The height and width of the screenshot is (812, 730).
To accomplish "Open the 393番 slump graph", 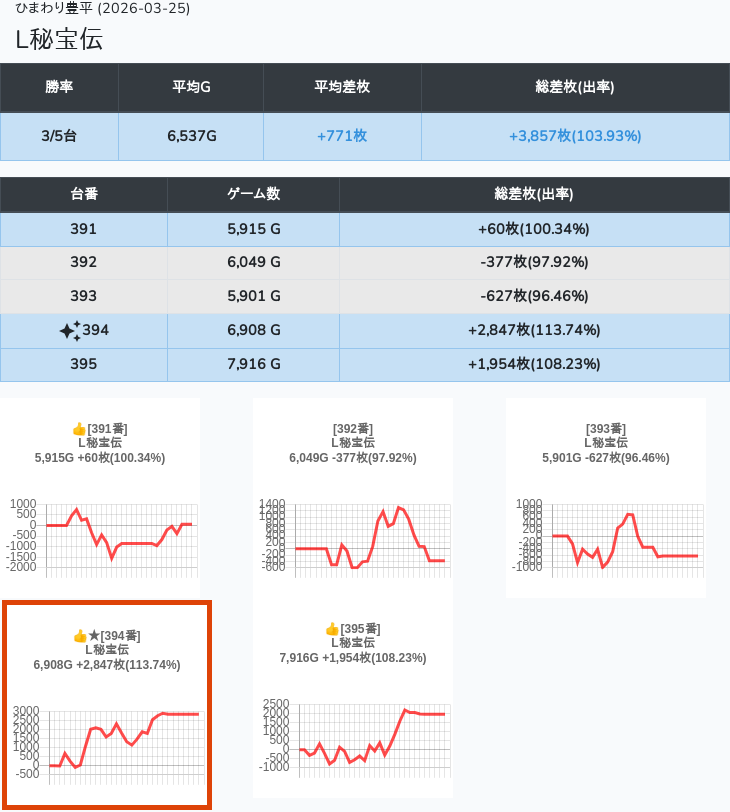I will point(605,536).
